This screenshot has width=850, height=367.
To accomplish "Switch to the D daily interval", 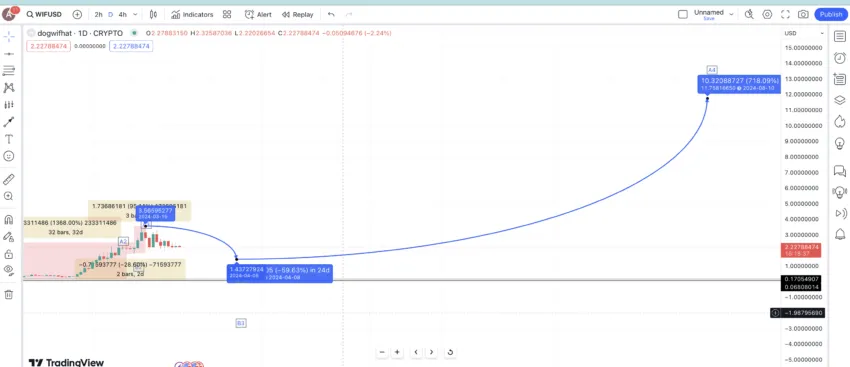I will coord(111,15).
